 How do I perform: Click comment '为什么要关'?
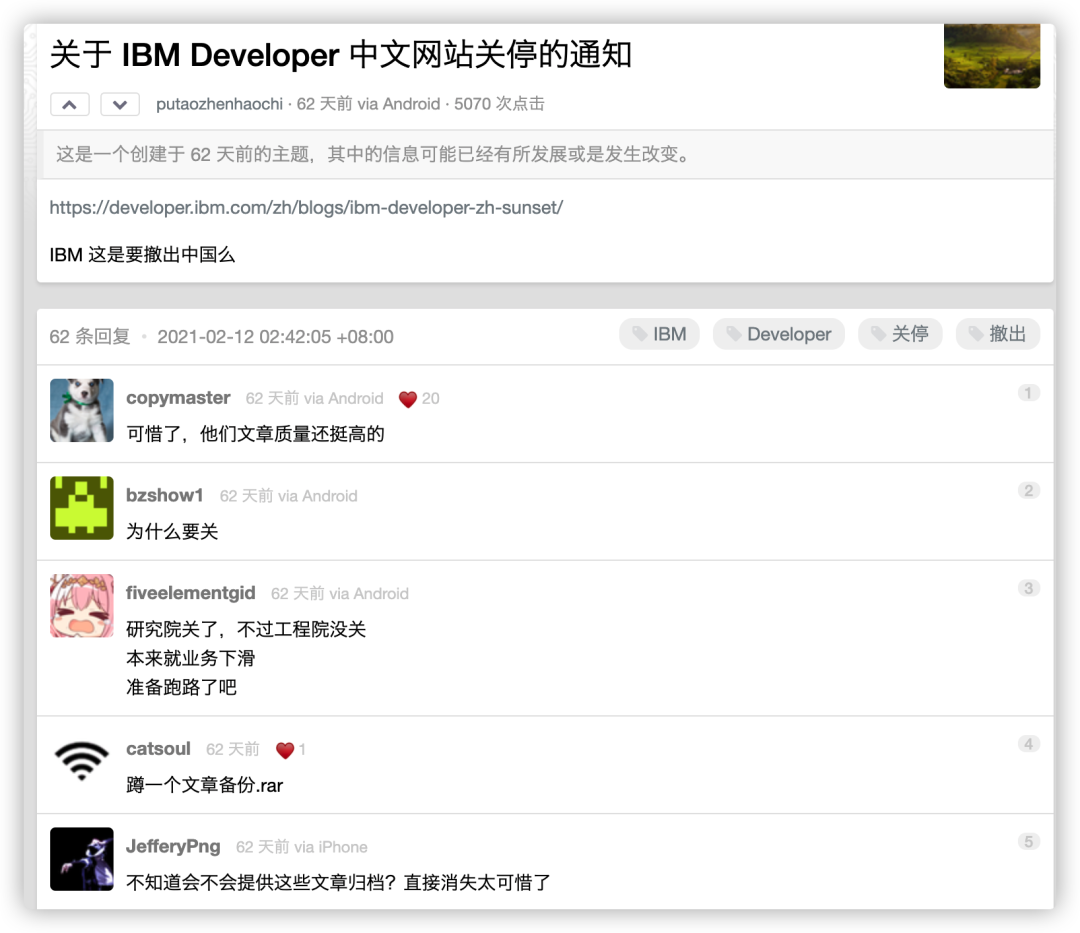point(172,532)
